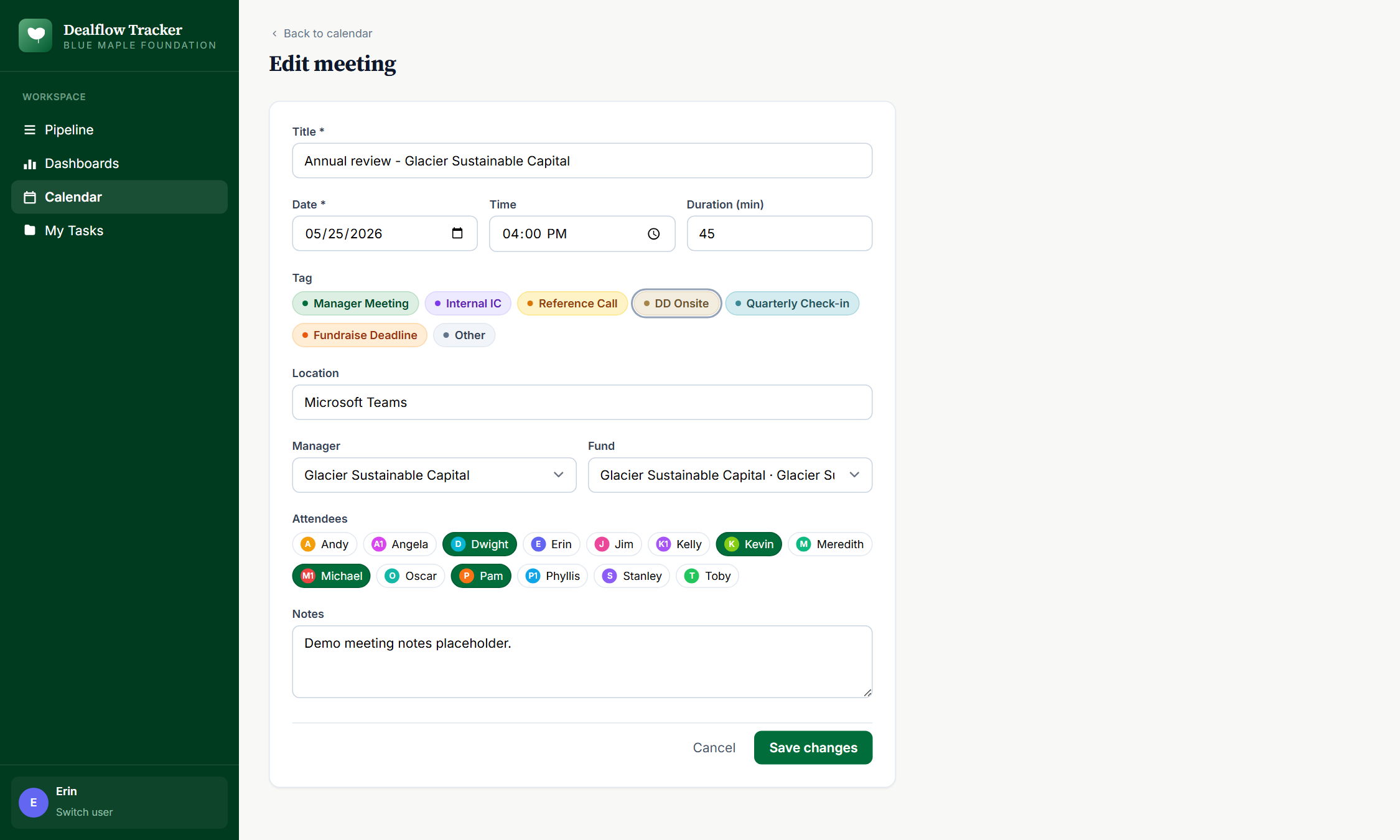
Task: Open Pipeline in the sidebar
Action: 119,130
